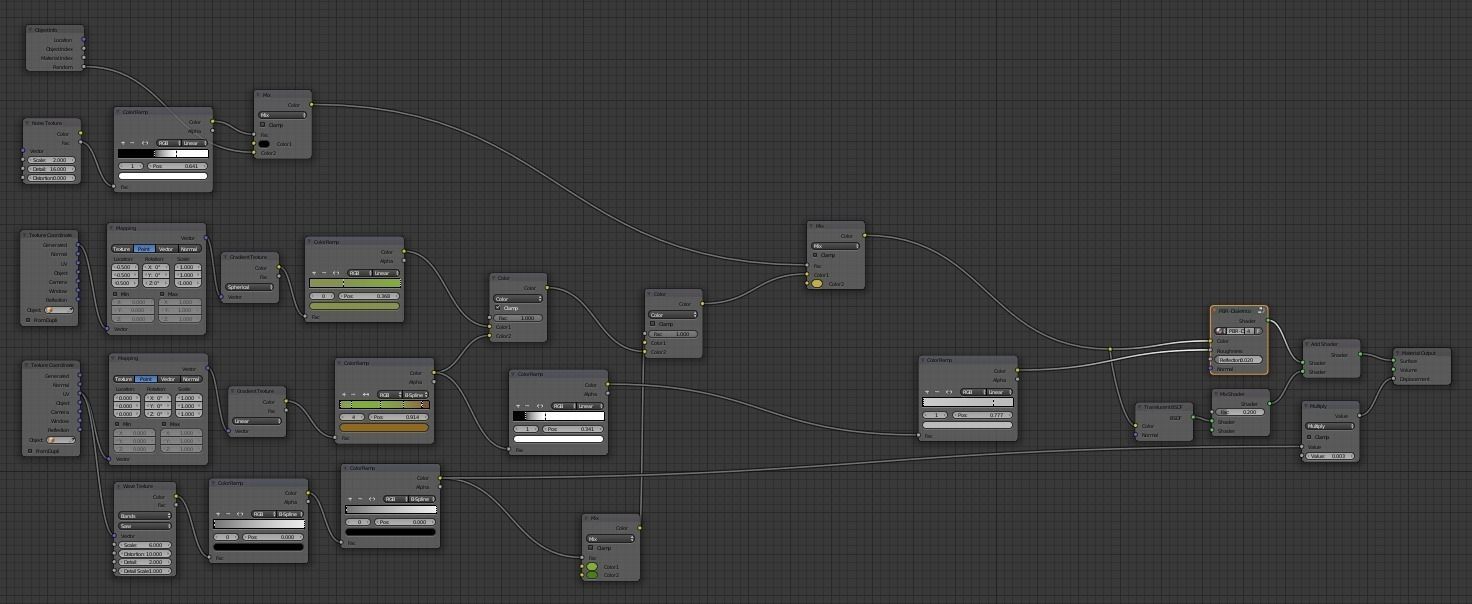Click the Value 0.003 field in Multiply node
Viewport: 1472px width, 604px height.
click(1330, 456)
